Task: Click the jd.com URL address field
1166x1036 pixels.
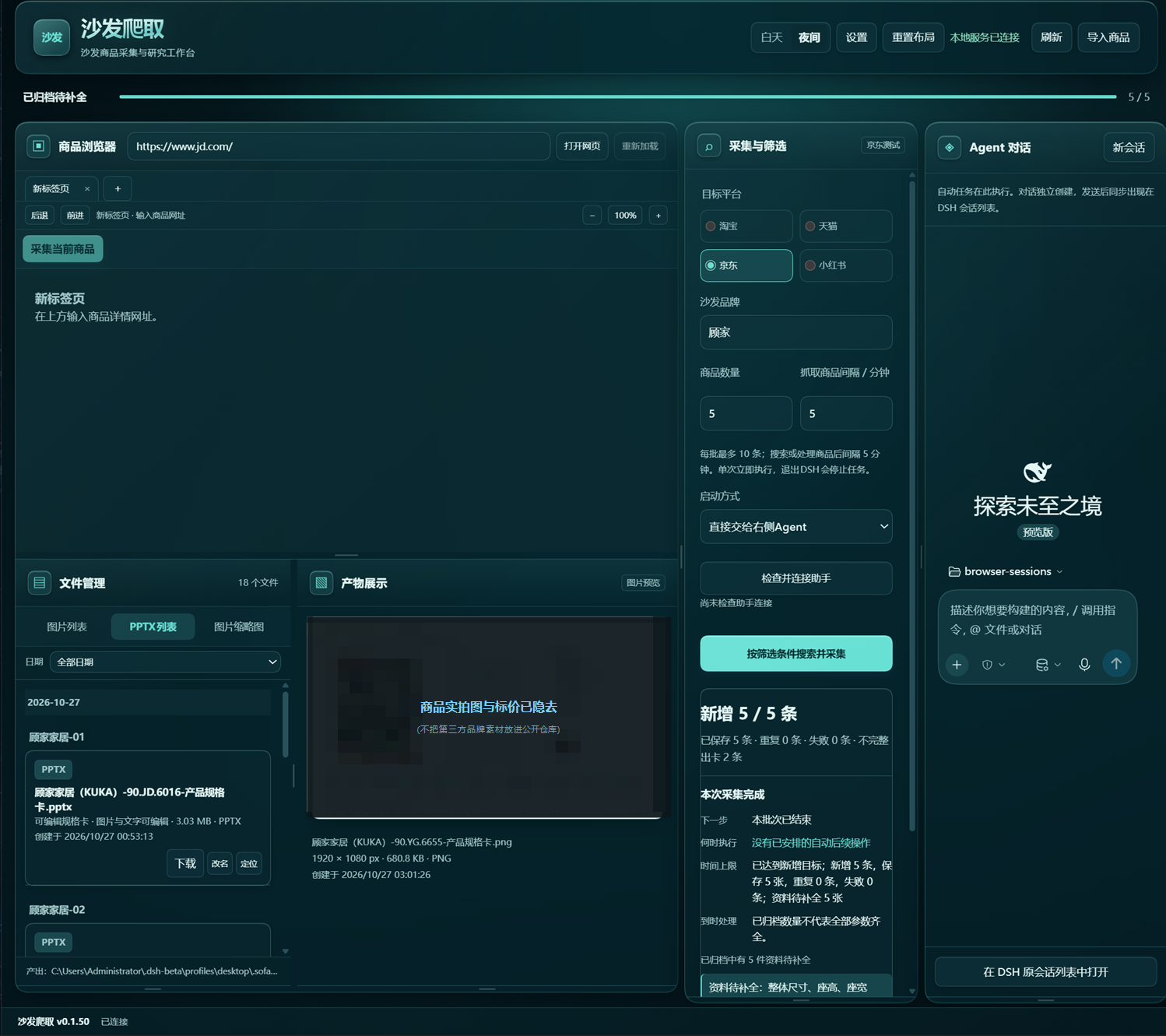Action: click(339, 146)
